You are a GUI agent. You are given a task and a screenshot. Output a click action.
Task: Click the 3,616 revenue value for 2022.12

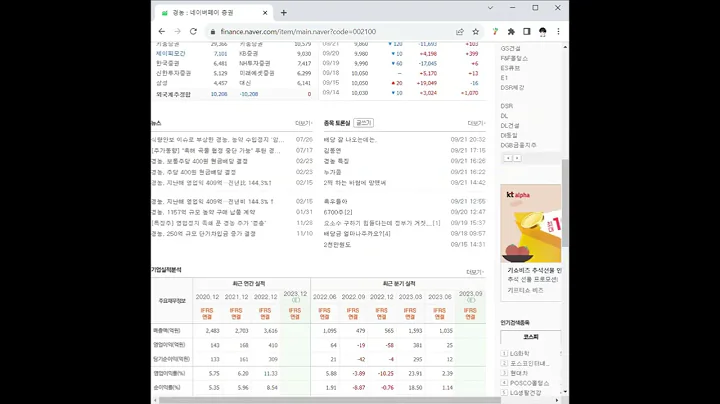click(270, 331)
